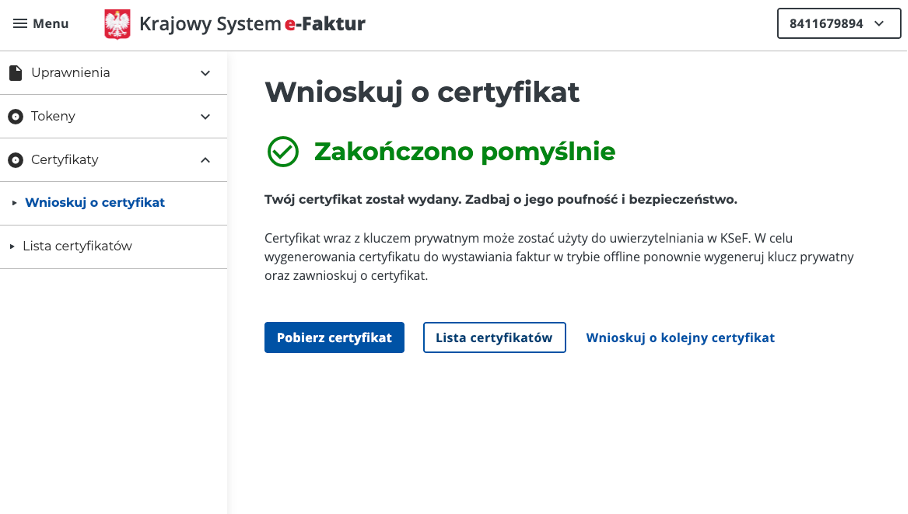
Task: Click the hamburger Menu icon
Action: [x=20, y=24]
